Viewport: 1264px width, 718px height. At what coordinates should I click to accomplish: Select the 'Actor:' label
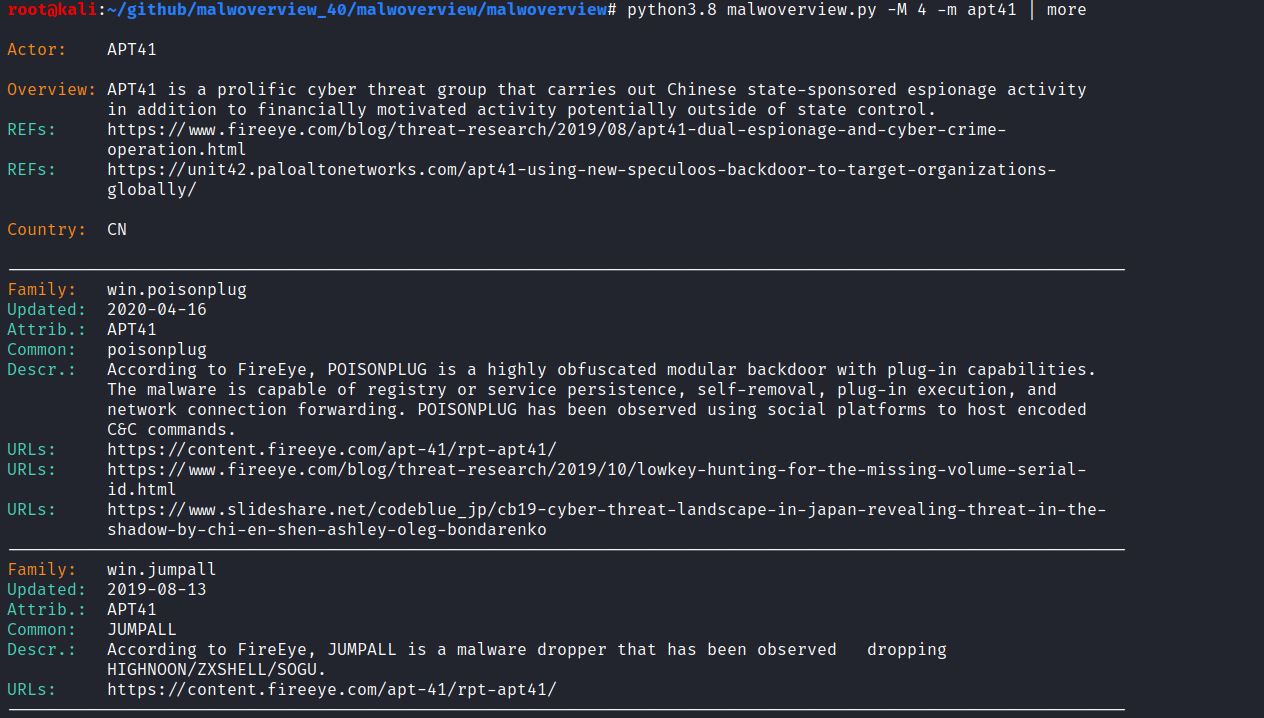click(x=37, y=49)
